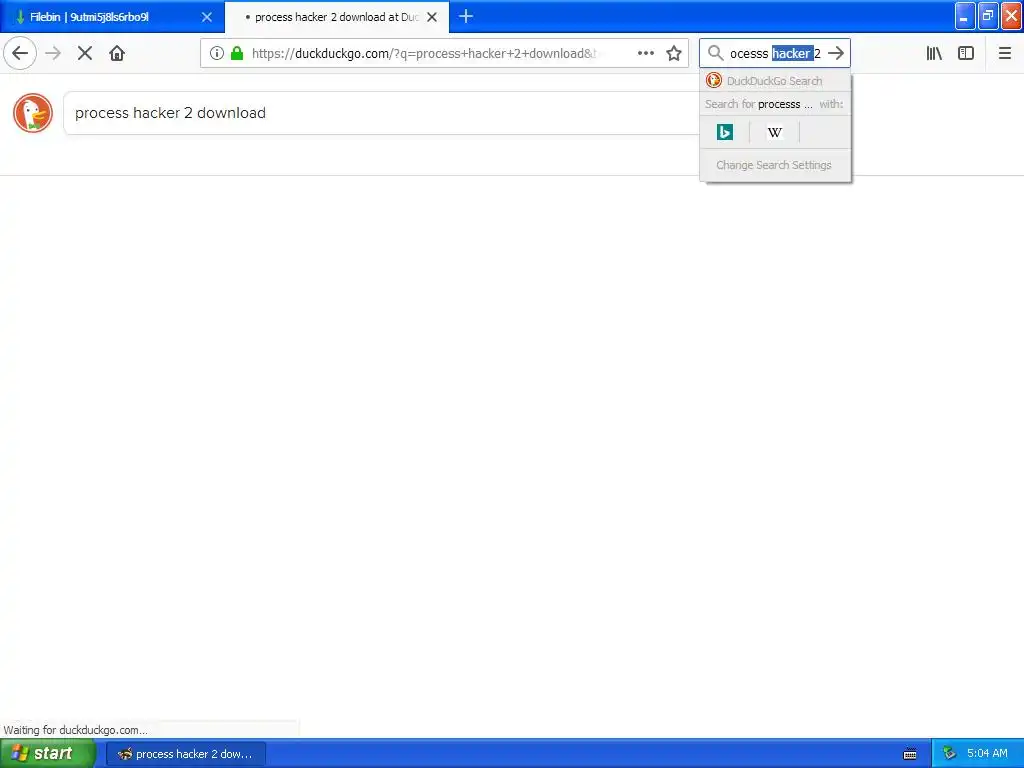1024x768 pixels.
Task: Click inside the browser search bar text
Action: click(x=775, y=54)
